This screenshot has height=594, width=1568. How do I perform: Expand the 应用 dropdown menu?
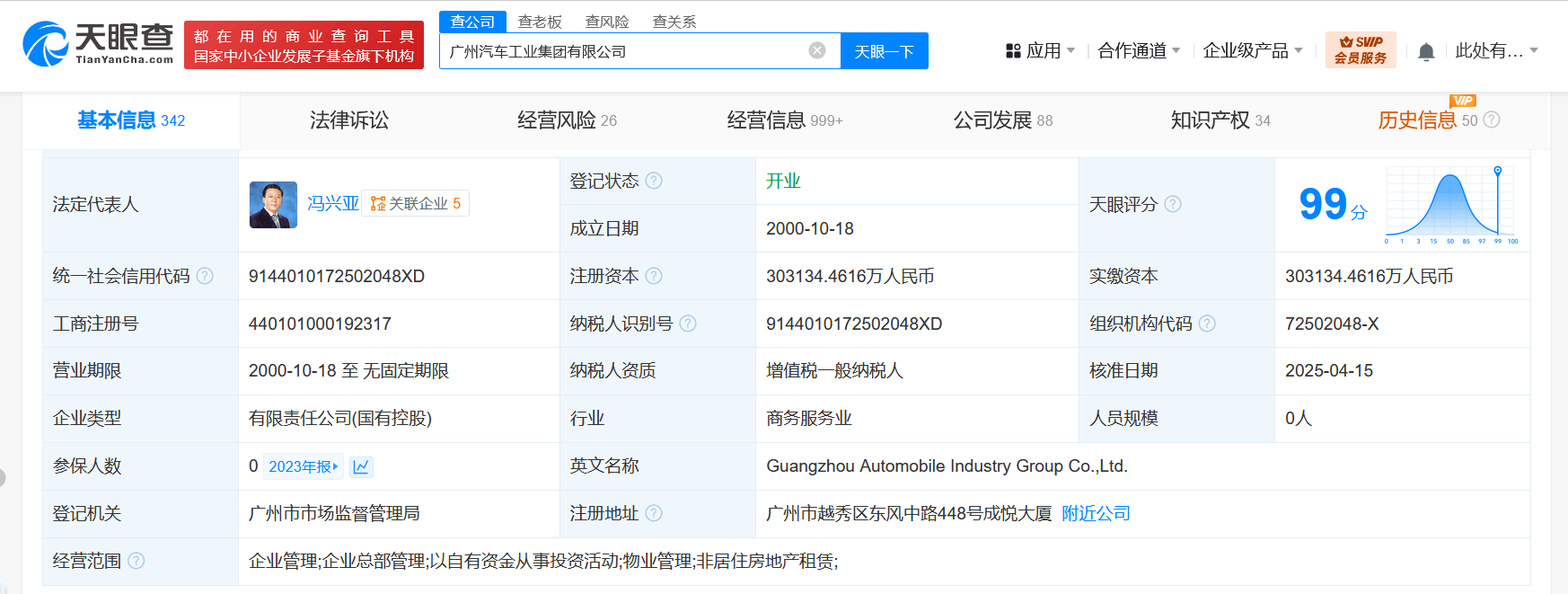(1041, 51)
